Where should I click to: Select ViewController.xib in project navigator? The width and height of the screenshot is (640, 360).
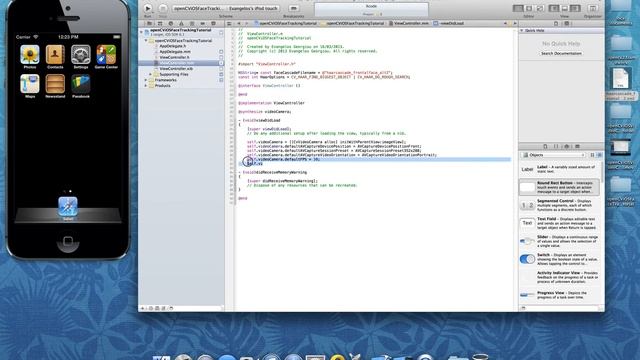click(176, 69)
